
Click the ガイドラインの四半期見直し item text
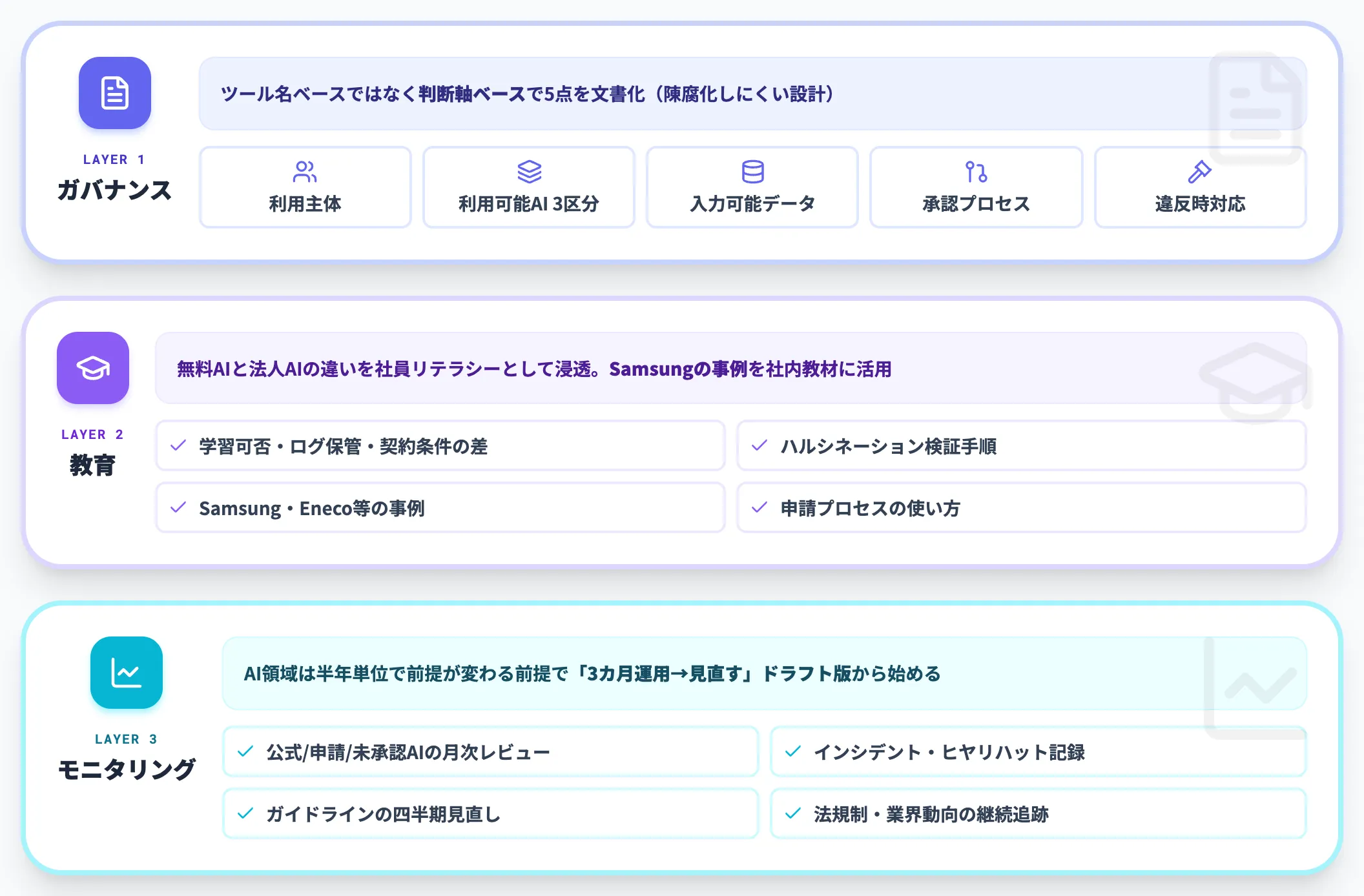tap(384, 814)
